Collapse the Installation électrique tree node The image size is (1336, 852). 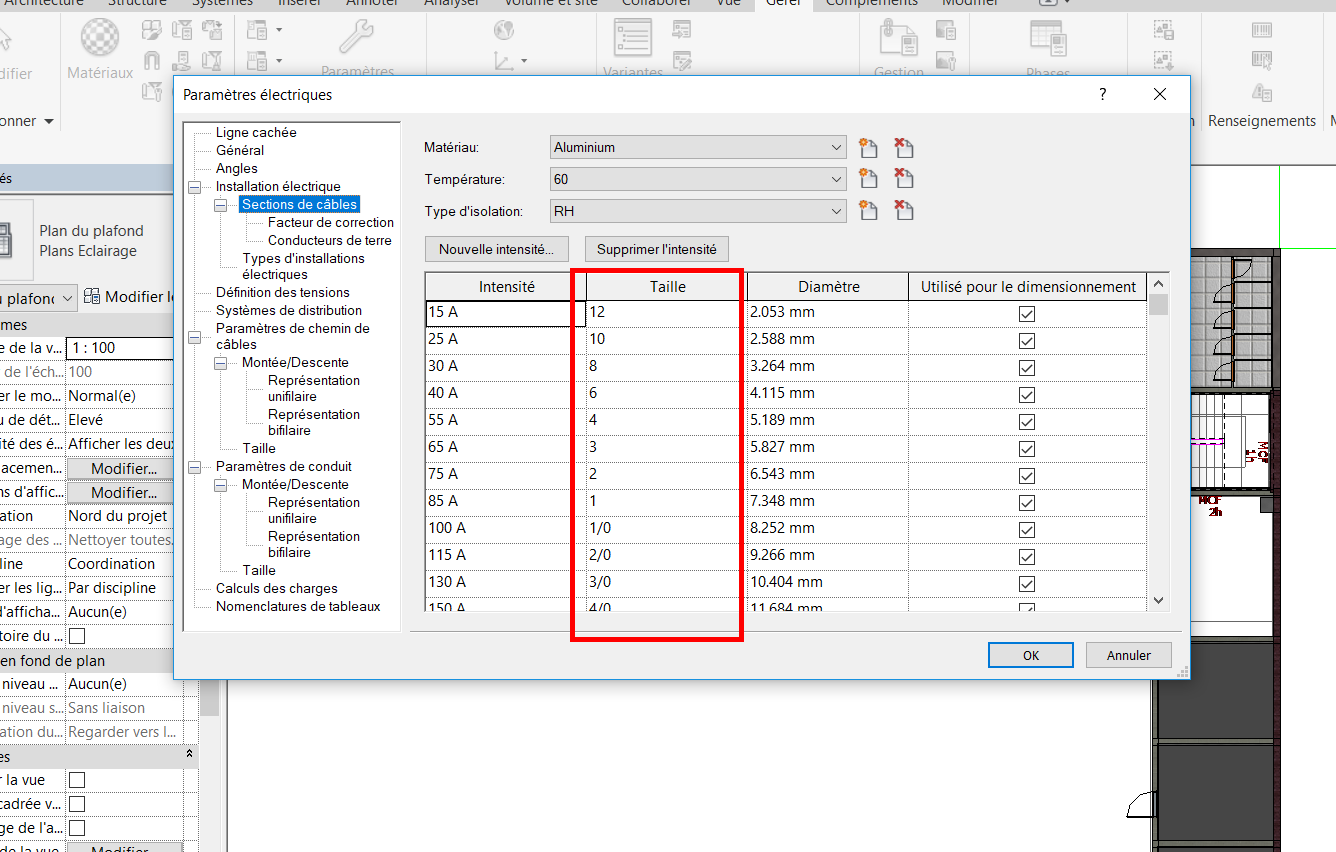[194, 187]
